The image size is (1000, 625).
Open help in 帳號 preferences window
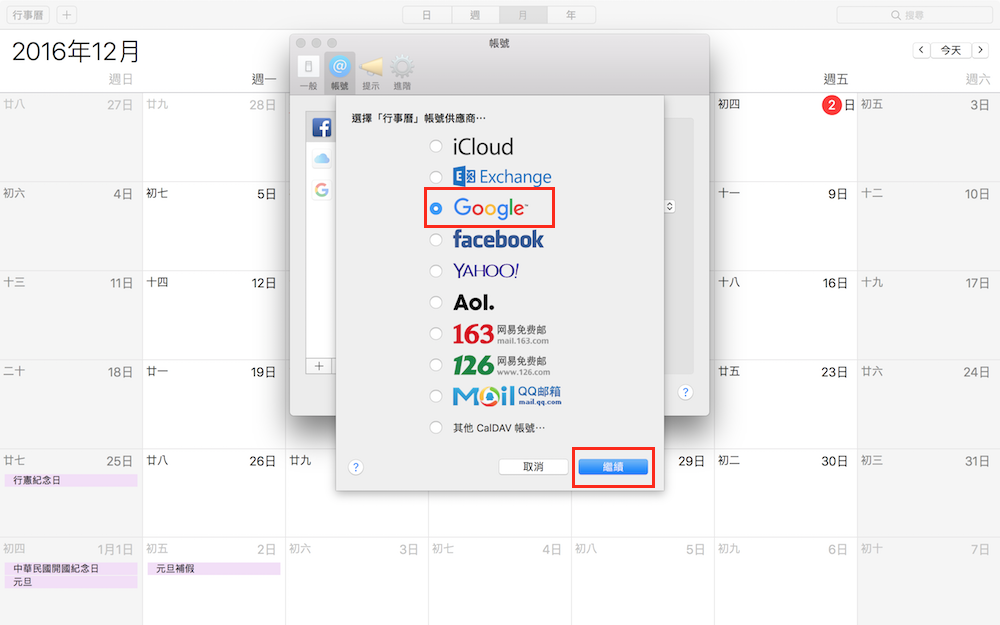[686, 392]
